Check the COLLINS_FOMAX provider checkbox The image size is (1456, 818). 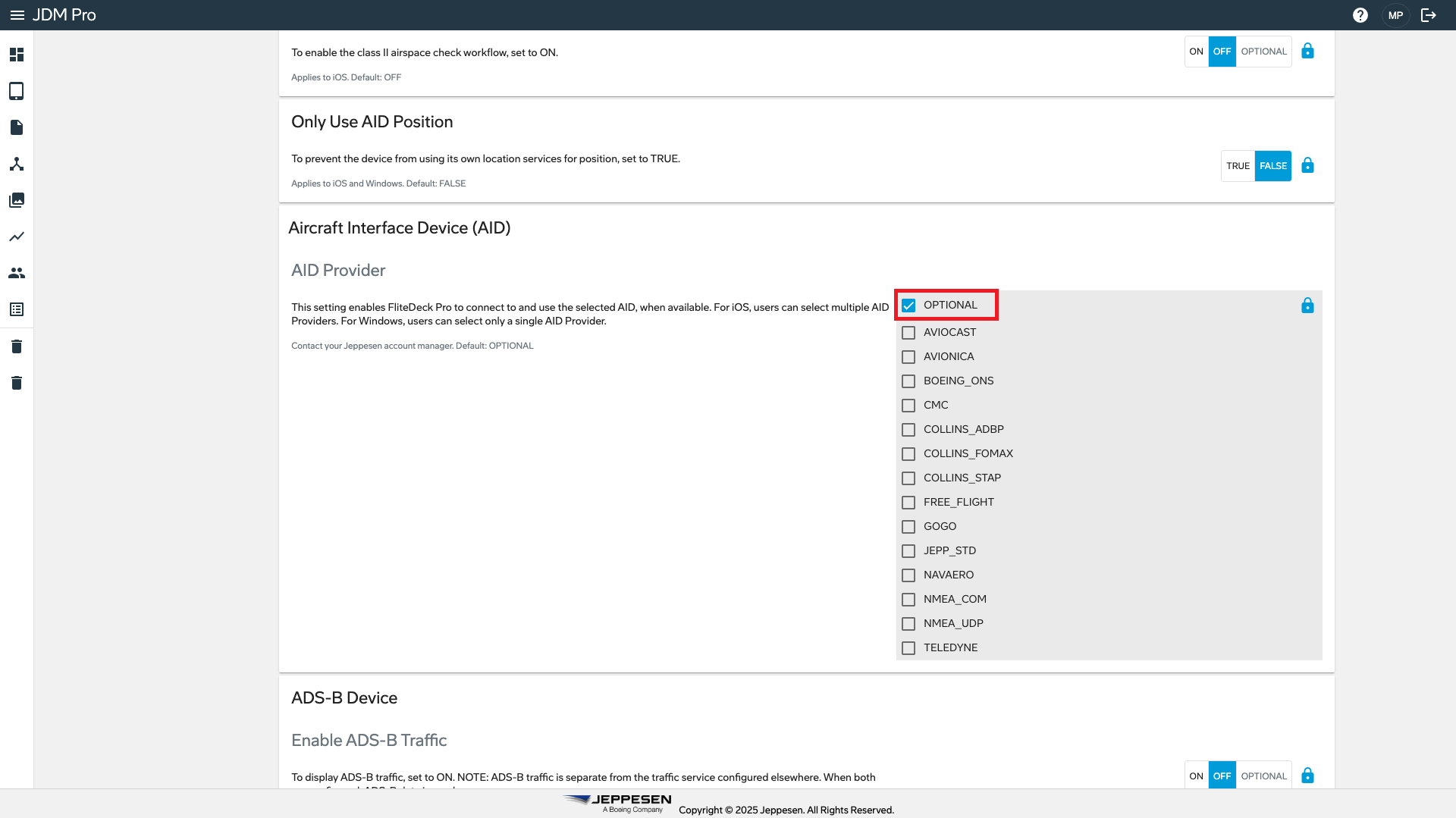[x=908, y=454]
